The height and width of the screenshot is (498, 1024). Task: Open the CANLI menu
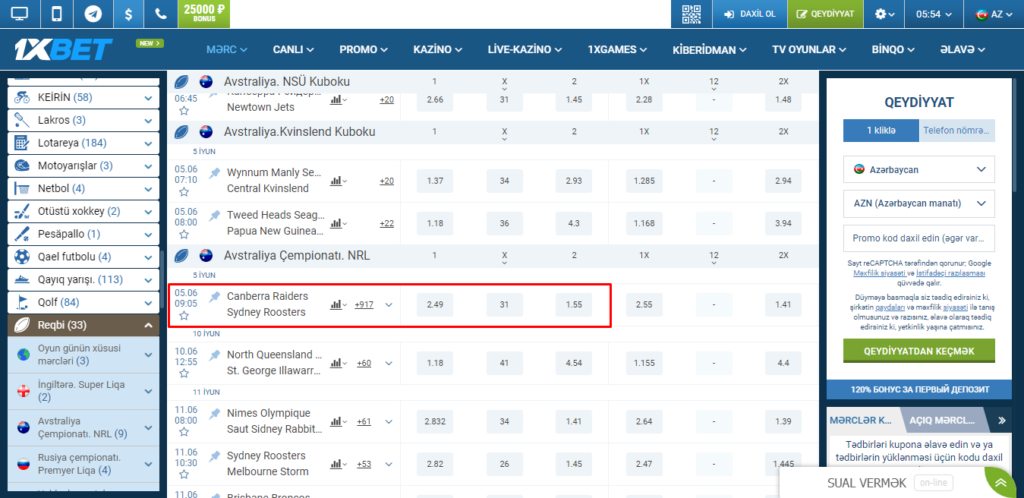click(x=293, y=50)
